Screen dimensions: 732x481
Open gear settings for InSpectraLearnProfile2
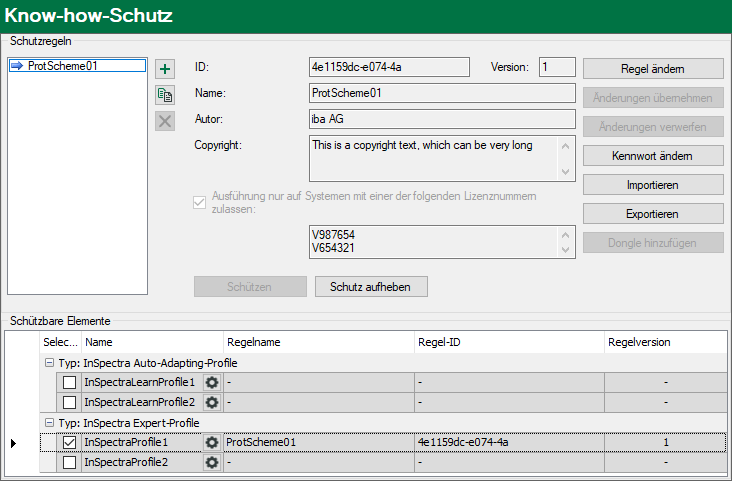point(212,402)
